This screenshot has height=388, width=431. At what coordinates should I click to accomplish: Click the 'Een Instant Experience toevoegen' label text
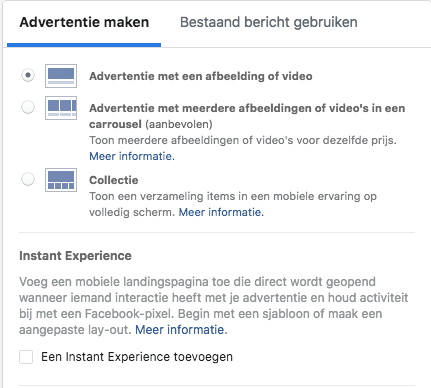137,357
